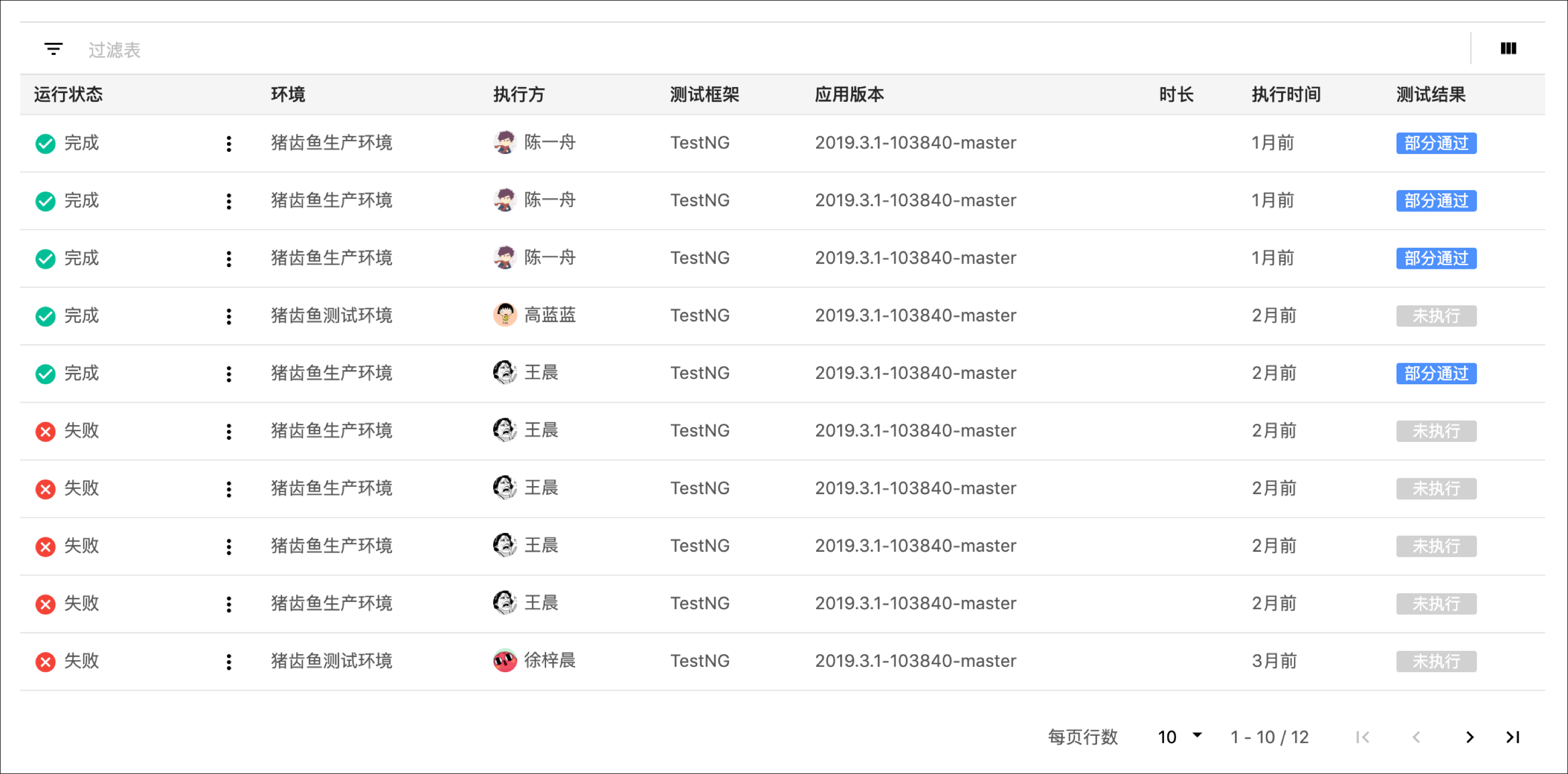
Task: Click 未执行 badge in 徐梓晨 row
Action: click(1436, 661)
